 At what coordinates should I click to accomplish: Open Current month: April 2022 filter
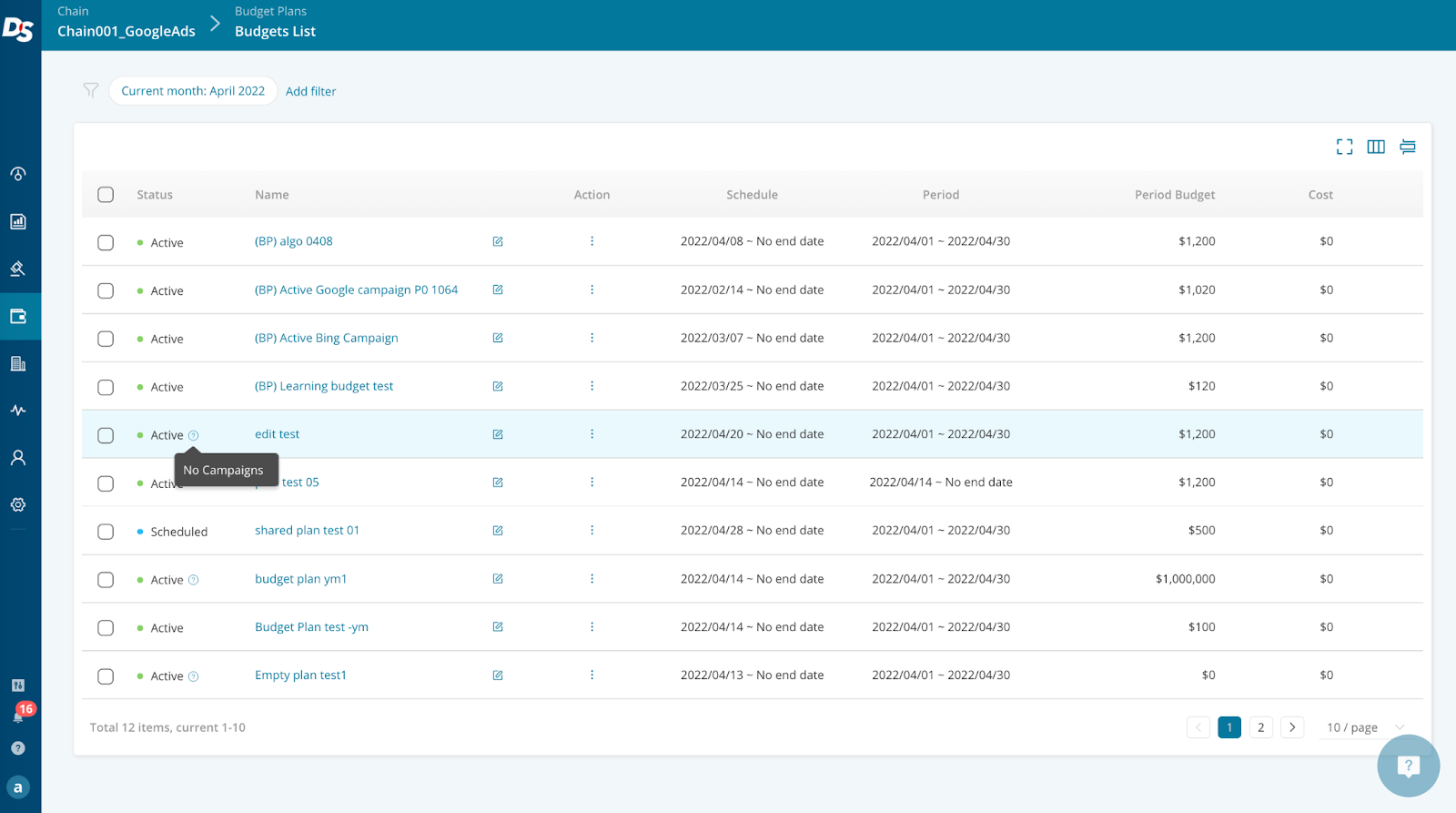click(193, 91)
